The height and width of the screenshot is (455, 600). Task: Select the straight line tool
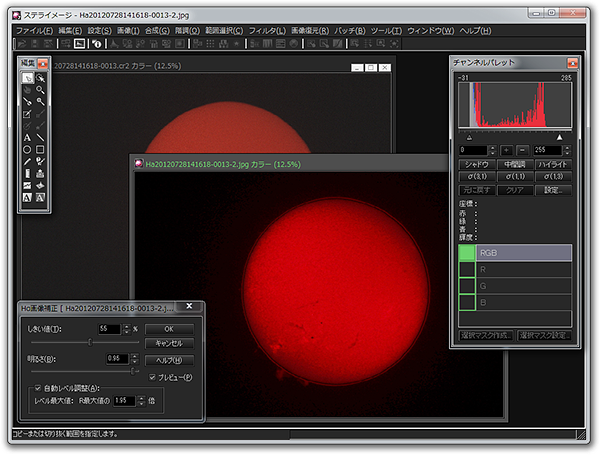[41, 137]
